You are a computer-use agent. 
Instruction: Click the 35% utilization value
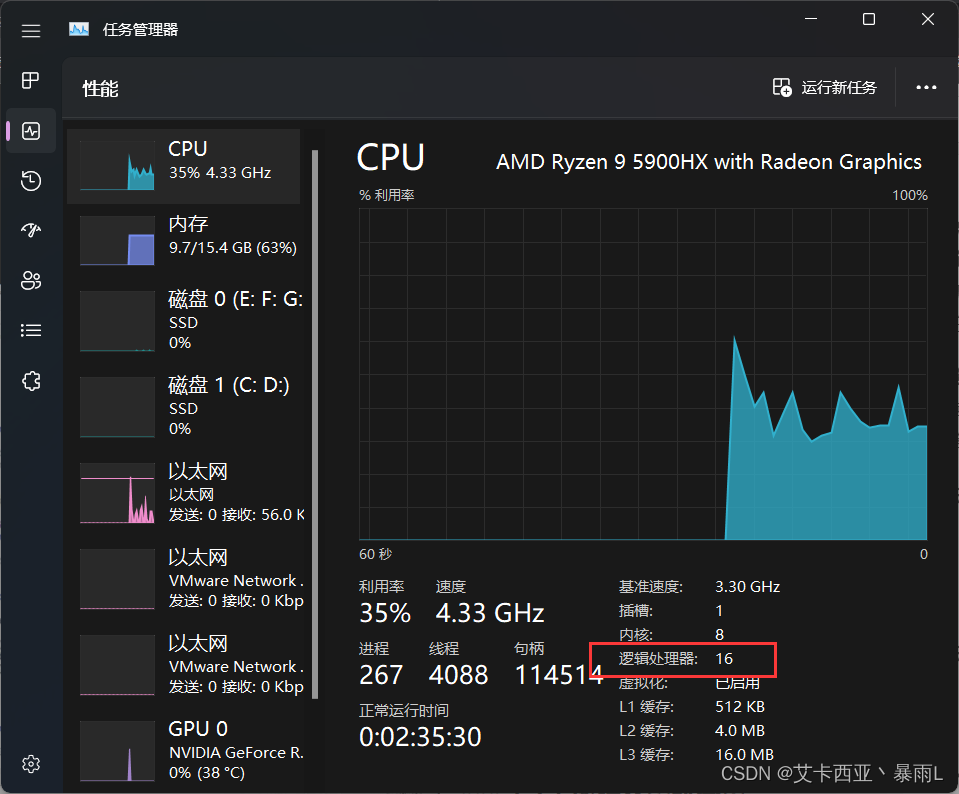click(385, 613)
